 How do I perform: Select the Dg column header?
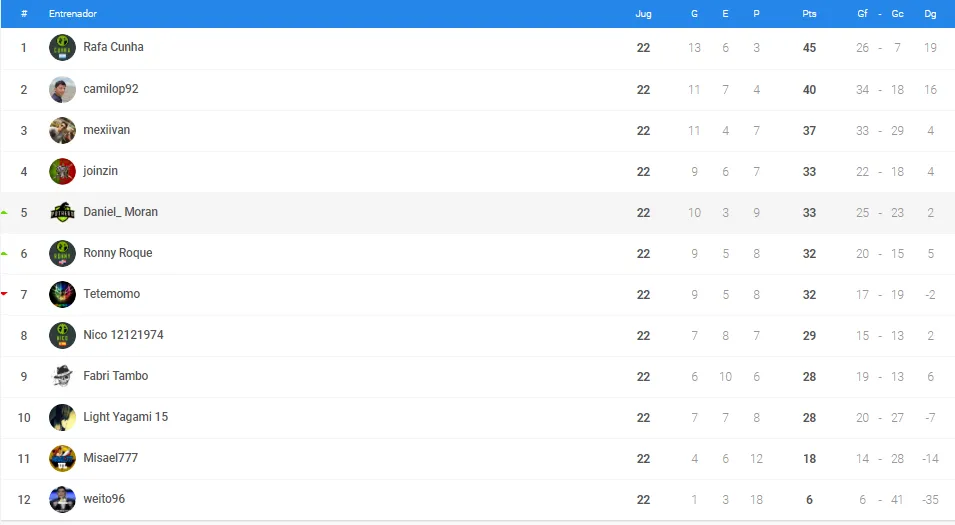coord(930,13)
